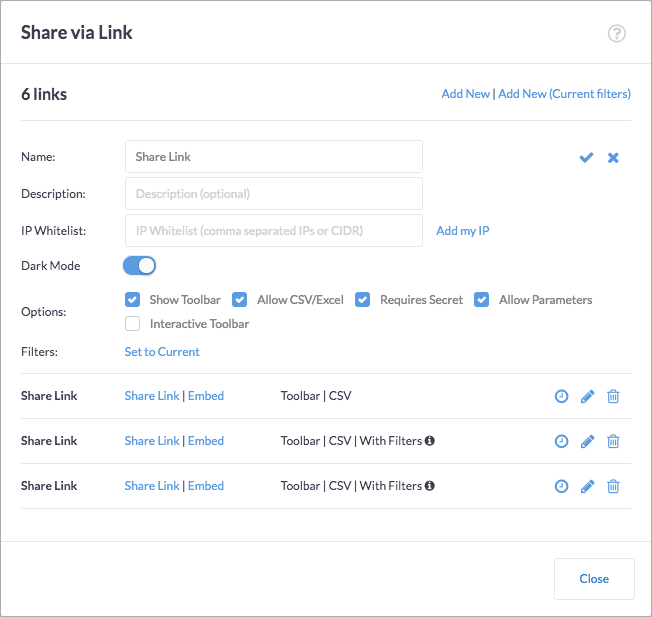Open the help question mark icon
This screenshot has width=652, height=617.
(616, 33)
